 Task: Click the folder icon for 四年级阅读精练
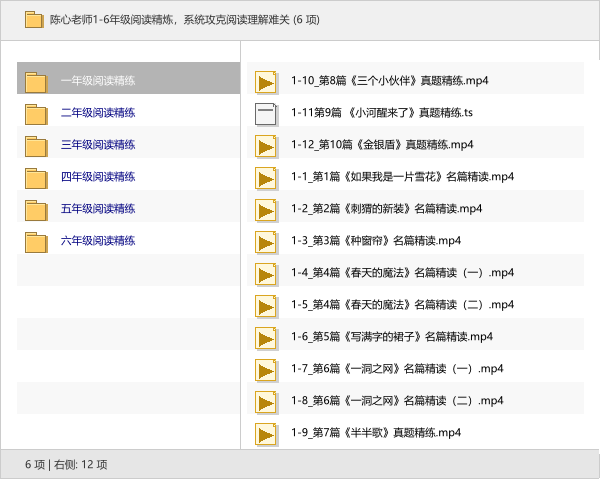pyautogui.click(x=36, y=177)
